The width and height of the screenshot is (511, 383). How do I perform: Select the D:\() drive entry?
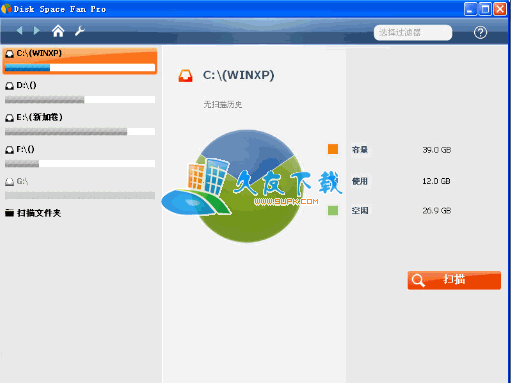[80, 93]
